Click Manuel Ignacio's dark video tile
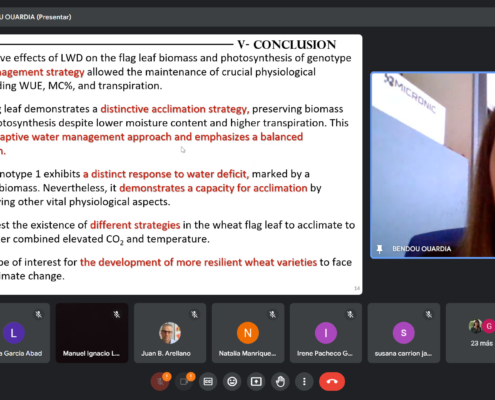495x400 pixels. point(92,333)
